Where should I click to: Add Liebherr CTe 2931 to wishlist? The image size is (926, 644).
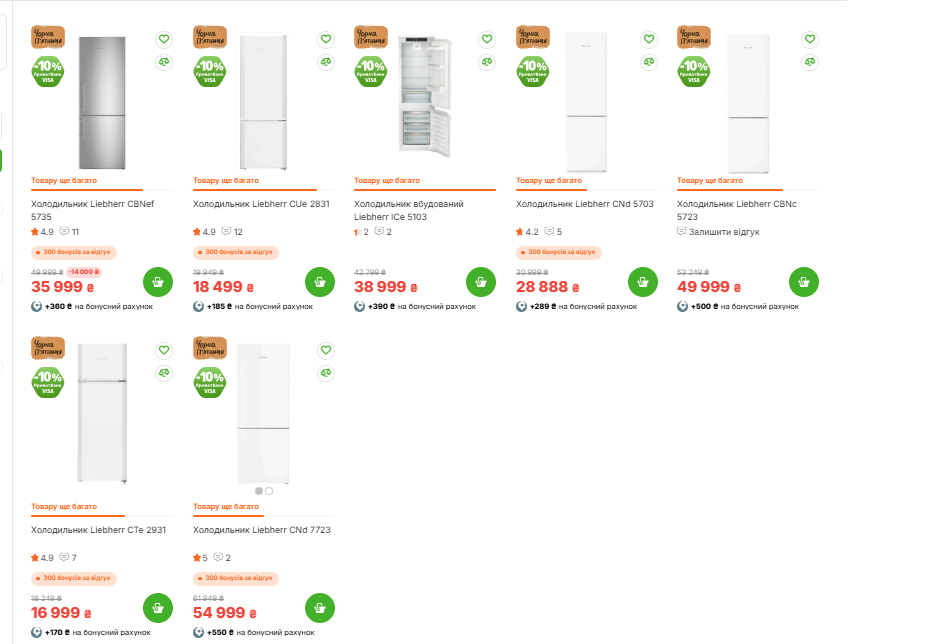coord(164,350)
